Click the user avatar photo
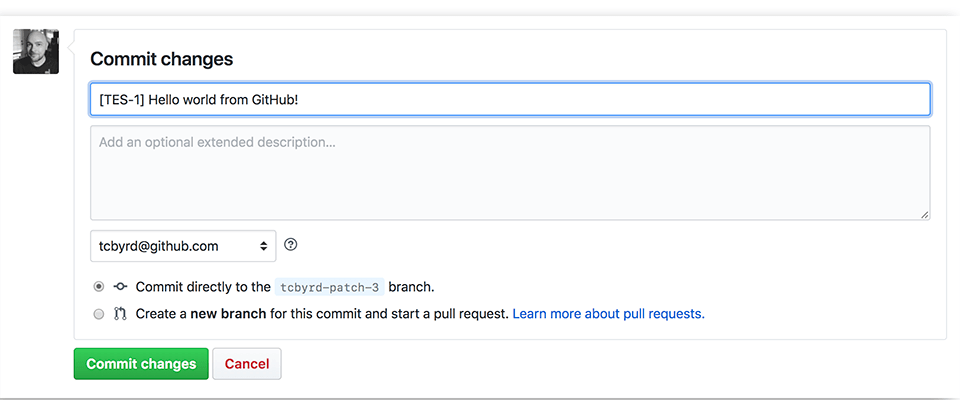Screen dimensions: 960x400 [x=36, y=52]
